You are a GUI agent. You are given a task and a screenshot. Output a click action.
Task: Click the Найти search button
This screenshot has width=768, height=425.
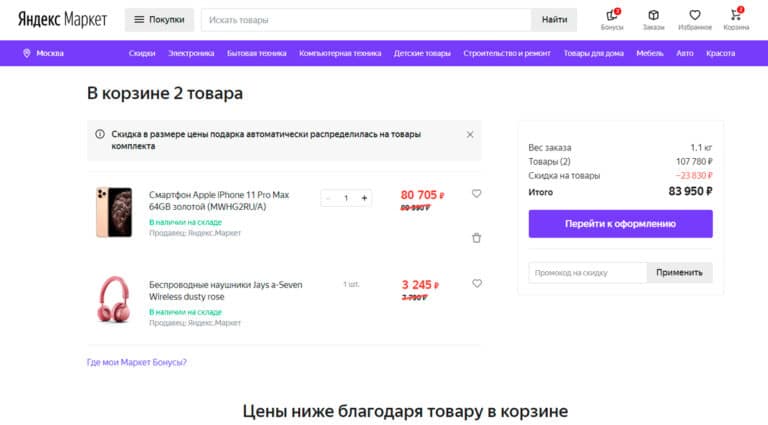(554, 20)
